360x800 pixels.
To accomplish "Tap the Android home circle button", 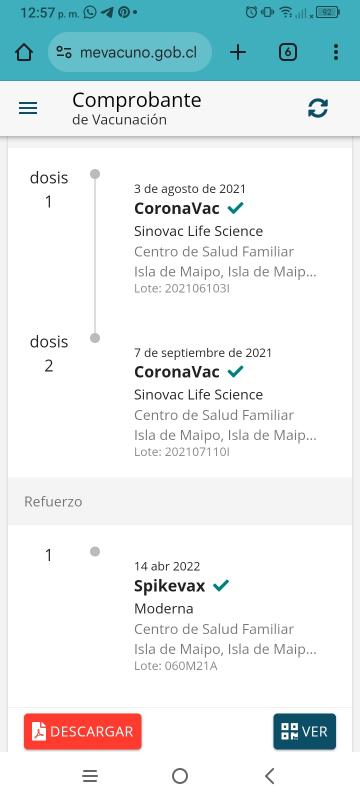I will (x=180, y=776).
